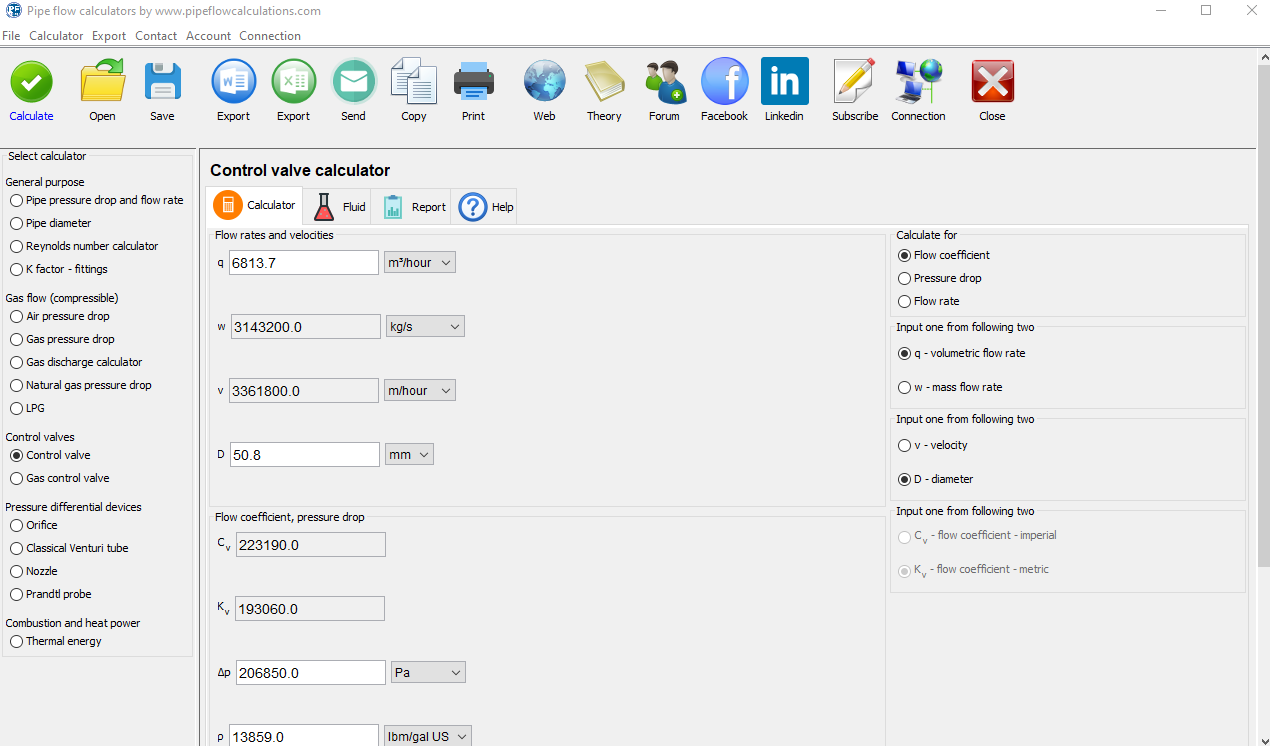This screenshot has width=1270, height=746.
Task: Open the mm diameter unit dropdown
Action: (x=410, y=454)
